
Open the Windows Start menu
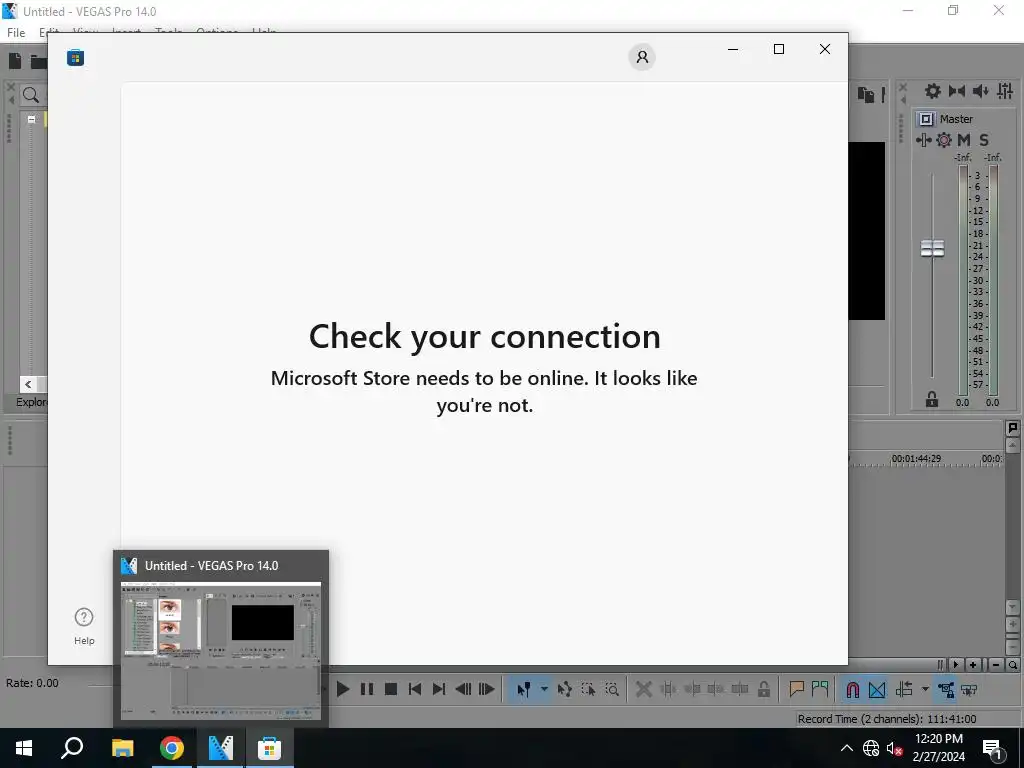tap(24, 748)
